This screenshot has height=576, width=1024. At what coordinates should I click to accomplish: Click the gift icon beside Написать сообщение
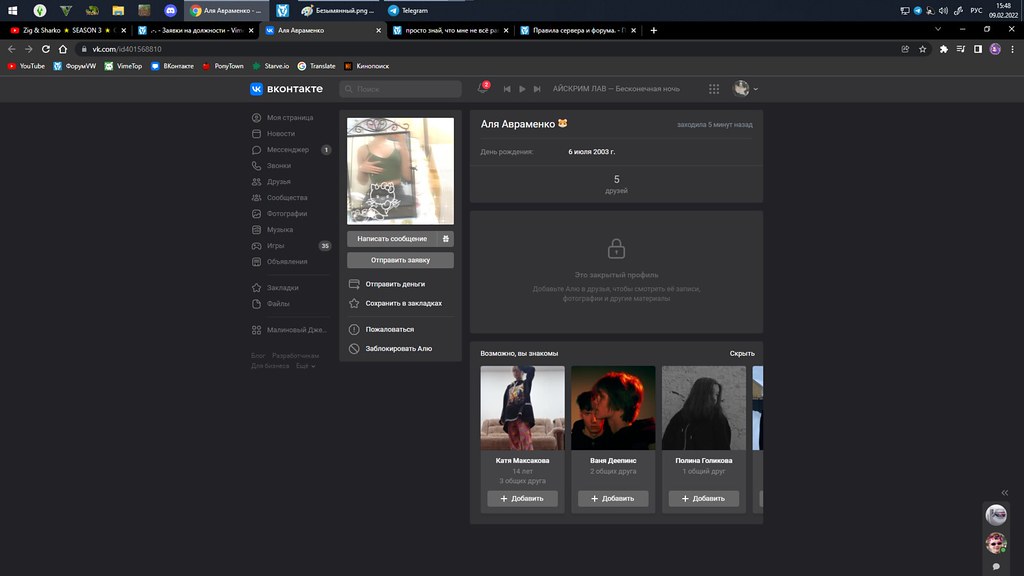click(446, 239)
